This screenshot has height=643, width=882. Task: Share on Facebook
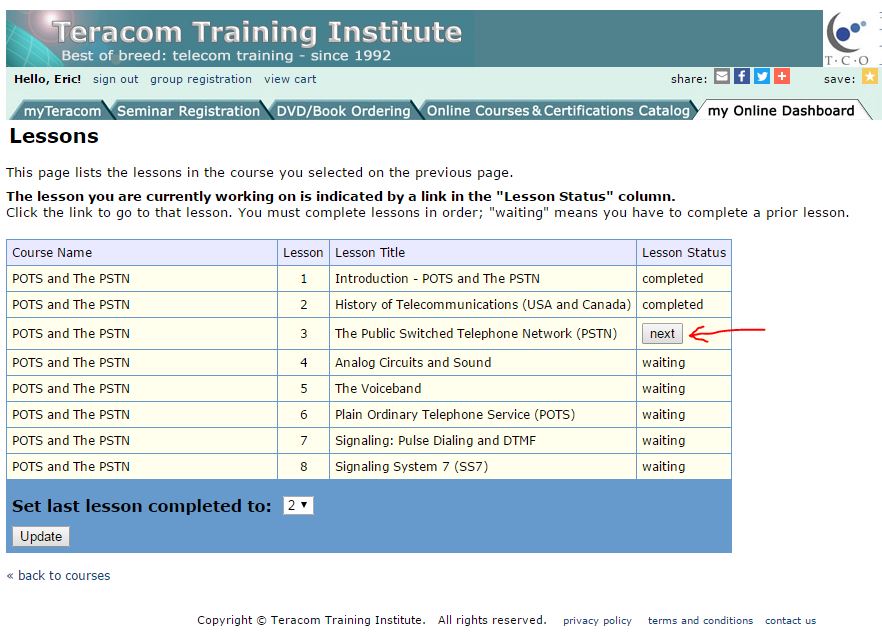tap(740, 75)
